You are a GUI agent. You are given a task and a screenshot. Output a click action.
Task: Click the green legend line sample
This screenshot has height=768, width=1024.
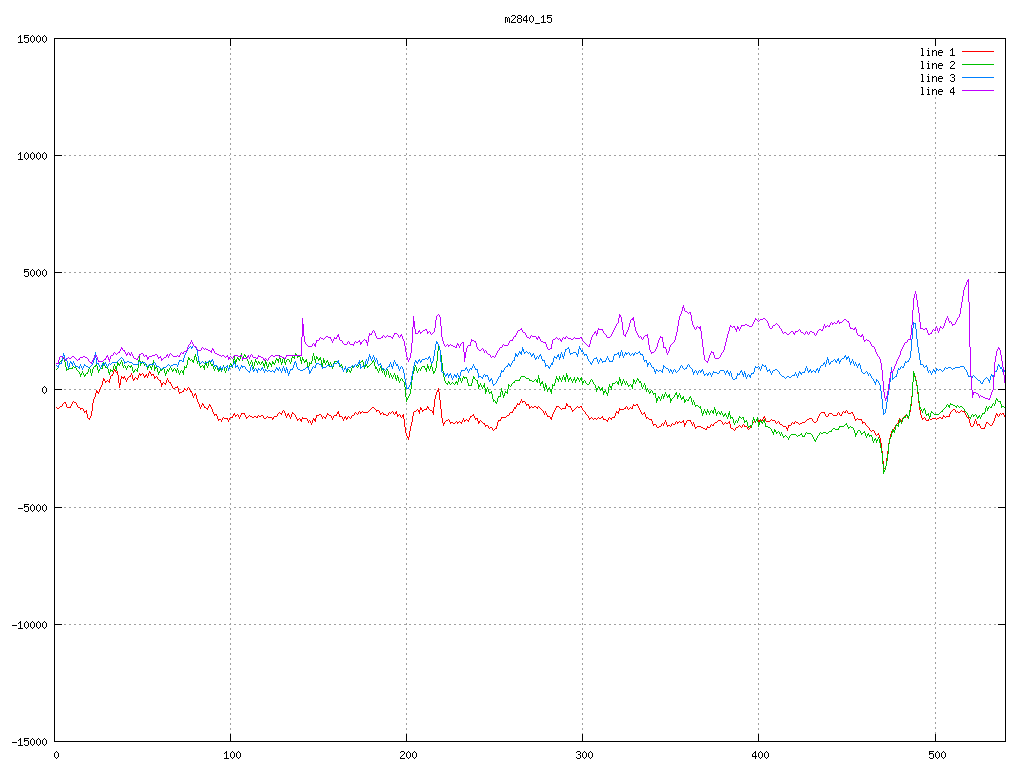point(978,65)
